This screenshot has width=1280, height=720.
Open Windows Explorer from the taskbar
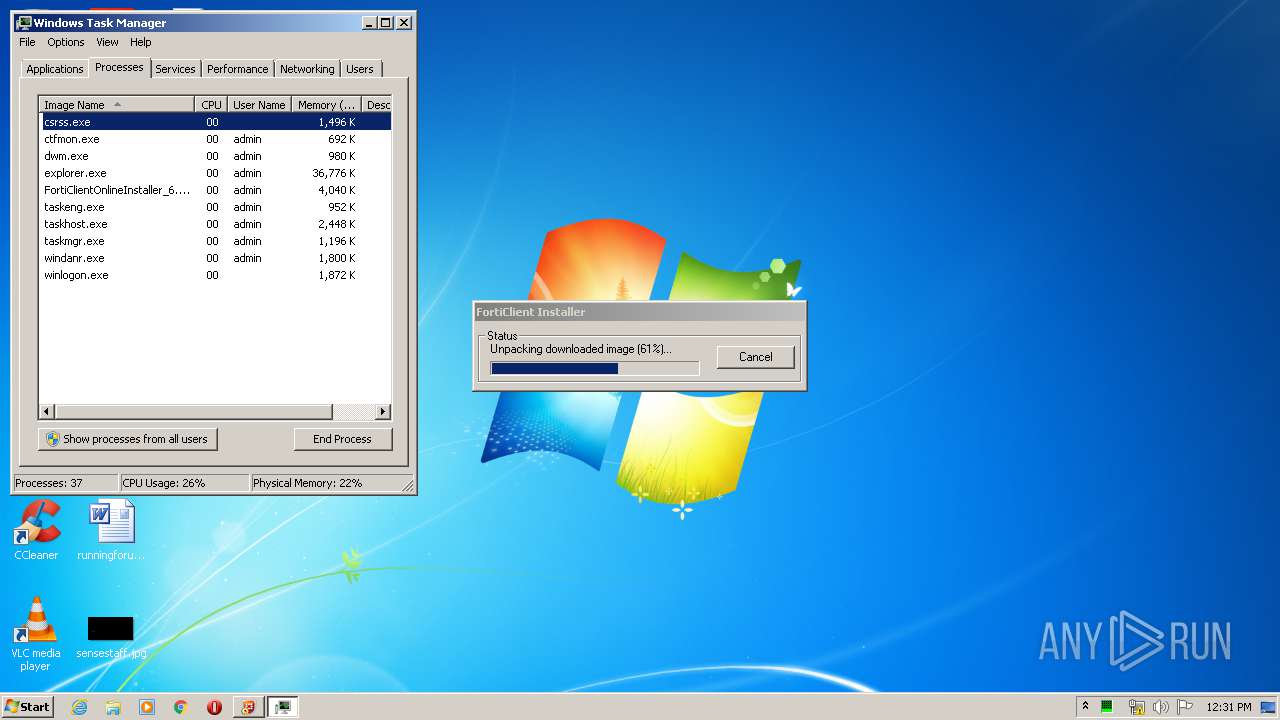click(x=113, y=707)
